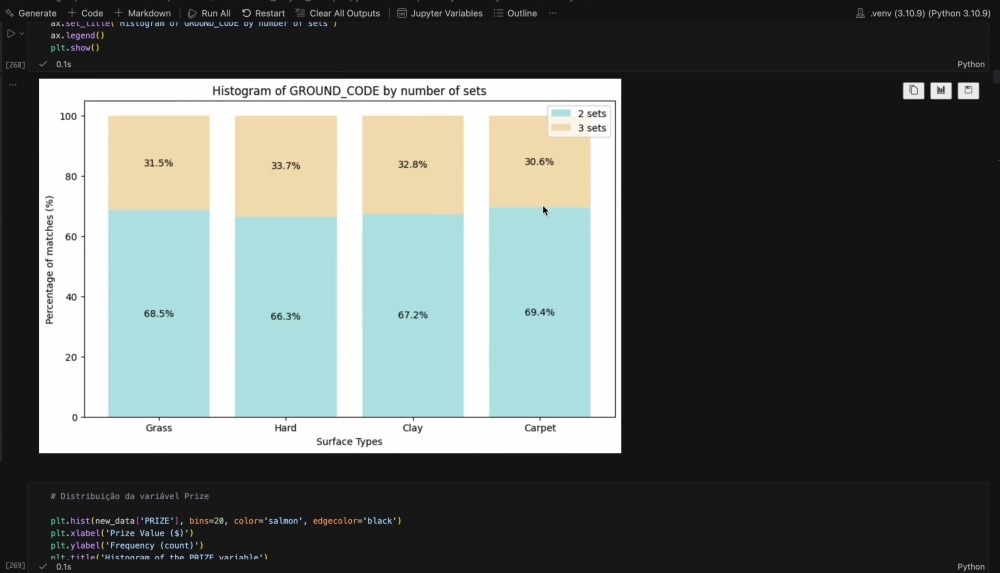Image resolution: width=1000 pixels, height=573 pixels.
Task: Click the 68.5% label on Grass bar
Action: pyautogui.click(x=158, y=314)
